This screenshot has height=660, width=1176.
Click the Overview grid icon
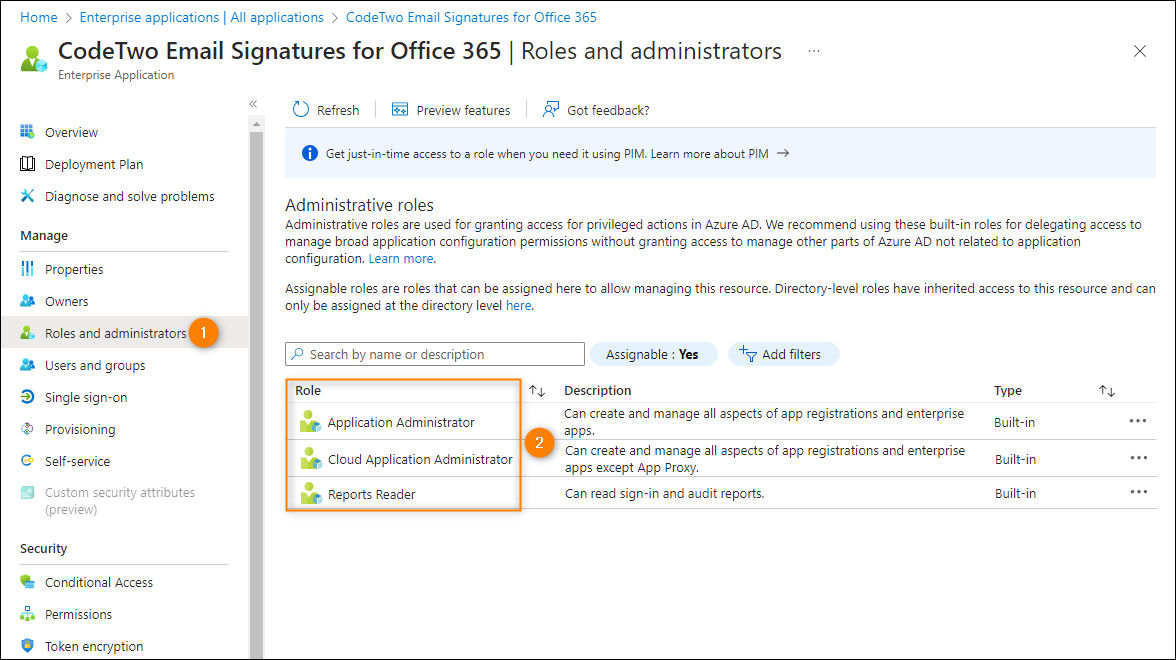27,132
